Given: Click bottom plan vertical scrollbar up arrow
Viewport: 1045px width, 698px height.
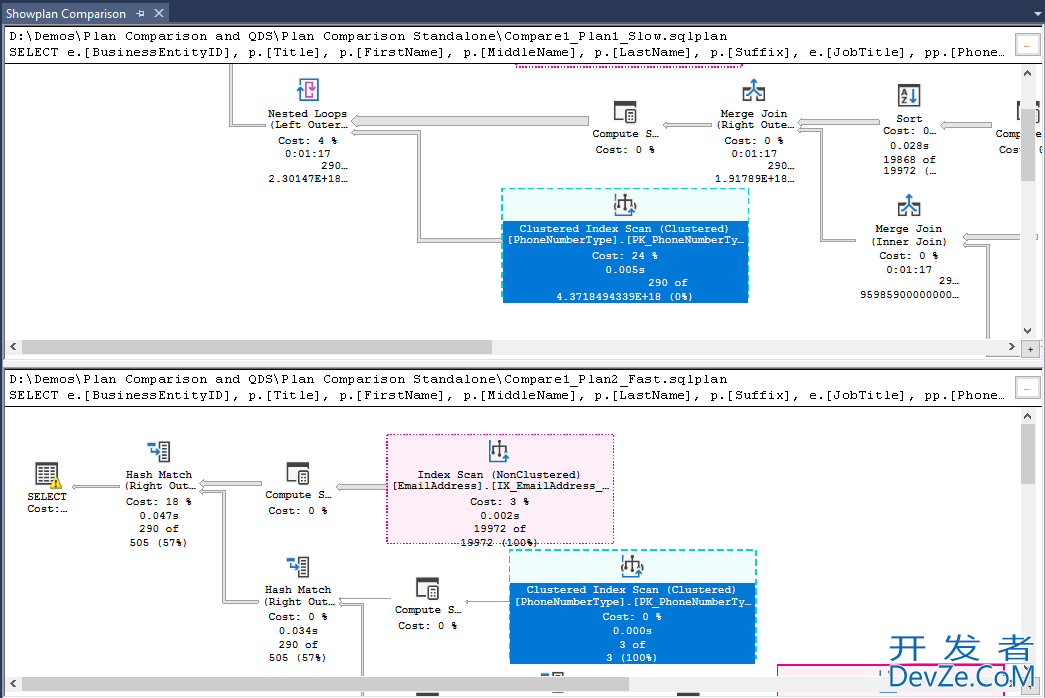Looking at the screenshot, I should click(1028, 416).
